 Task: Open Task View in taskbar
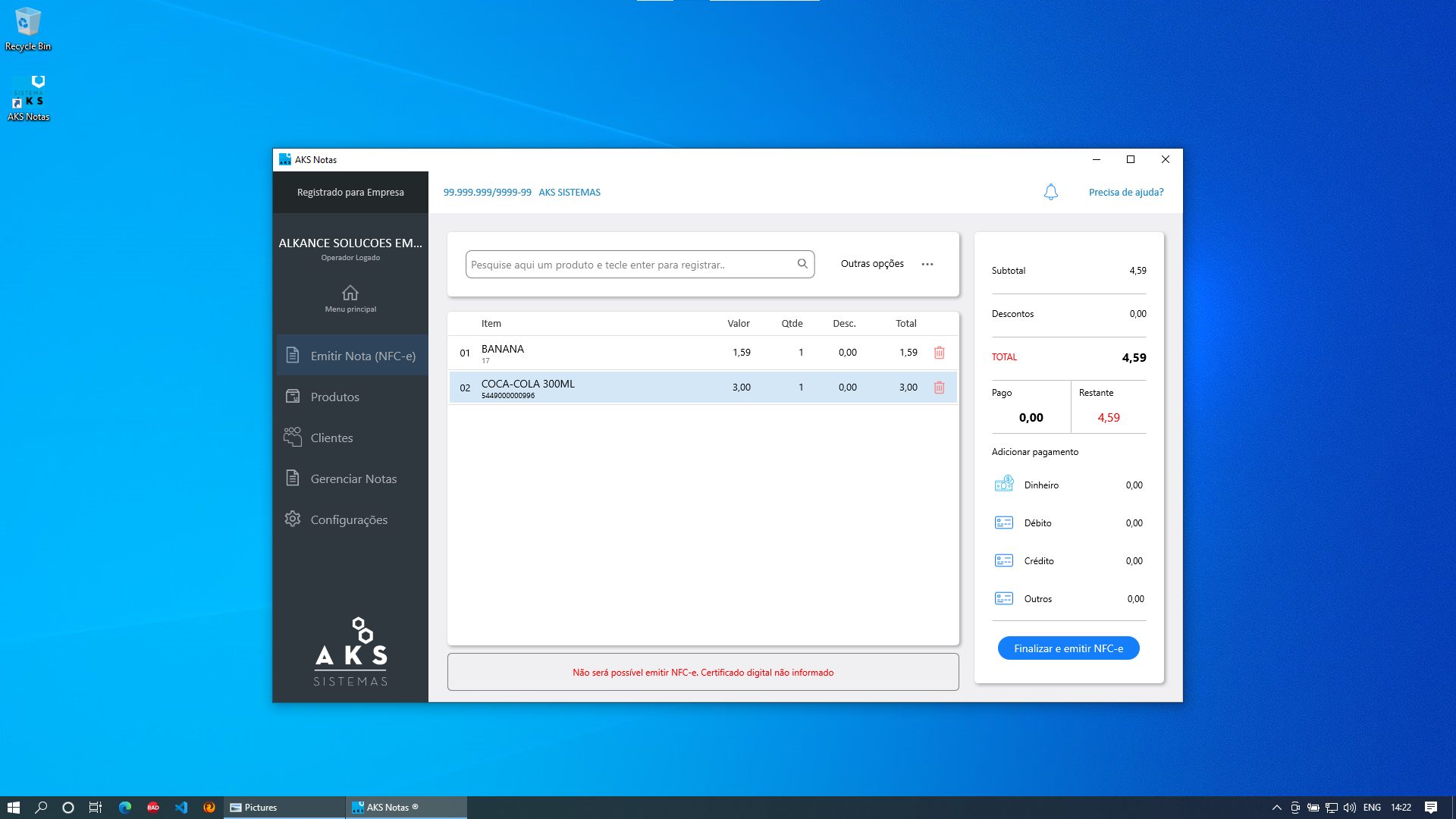[x=96, y=808]
